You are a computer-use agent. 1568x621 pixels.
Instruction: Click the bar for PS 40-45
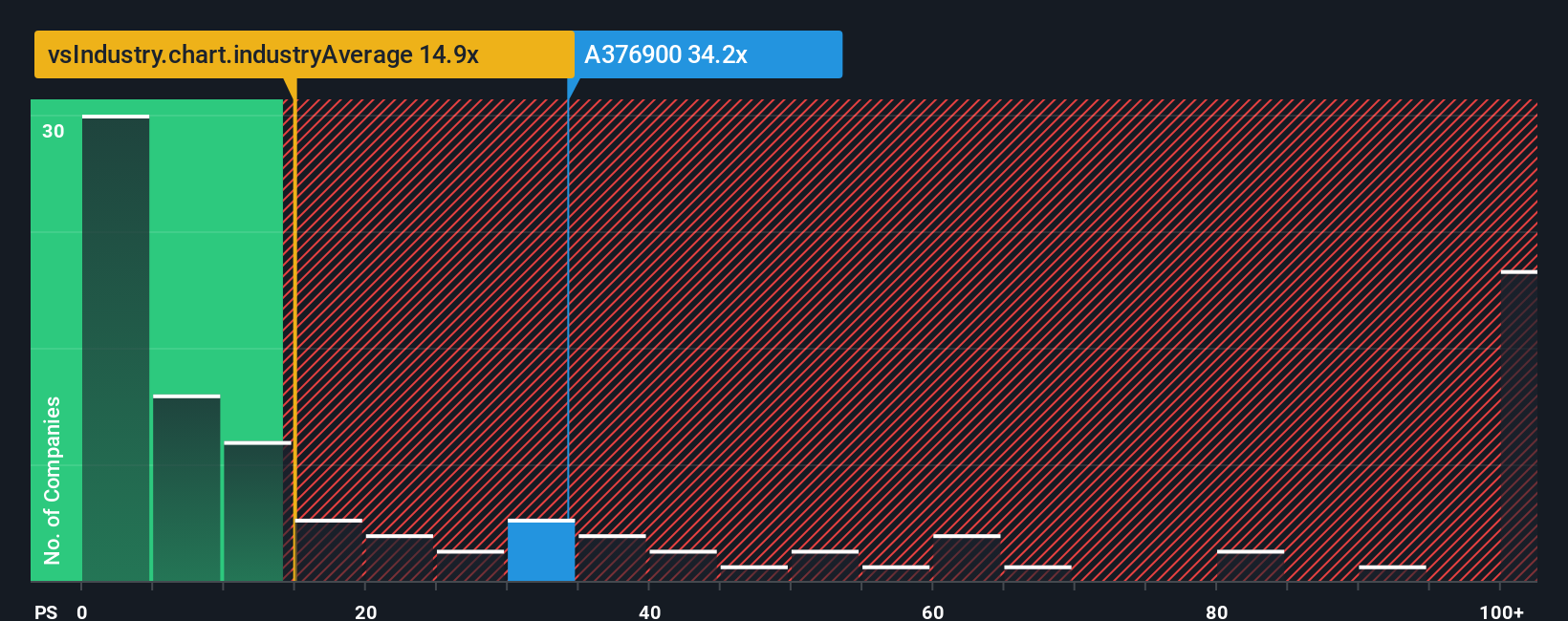point(683,566)
